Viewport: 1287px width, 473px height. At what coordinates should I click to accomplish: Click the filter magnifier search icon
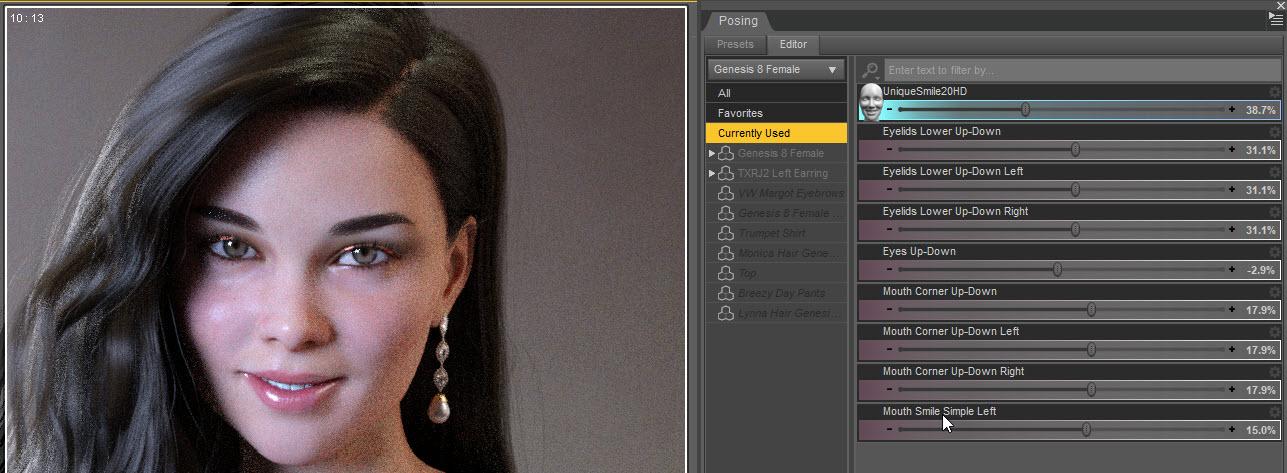tap(870, 70)
